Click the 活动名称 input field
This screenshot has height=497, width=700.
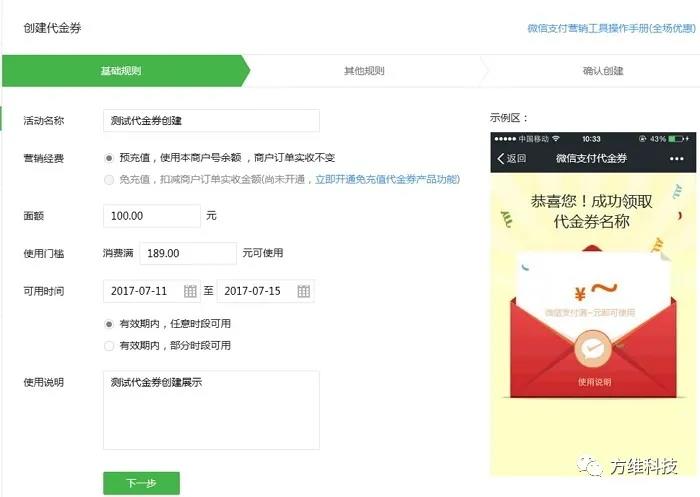click(211, 121)
